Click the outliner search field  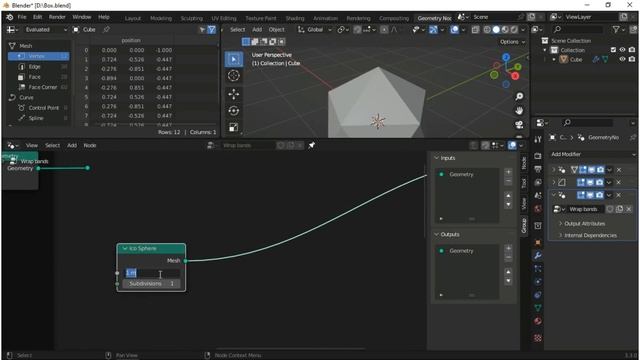578,29
